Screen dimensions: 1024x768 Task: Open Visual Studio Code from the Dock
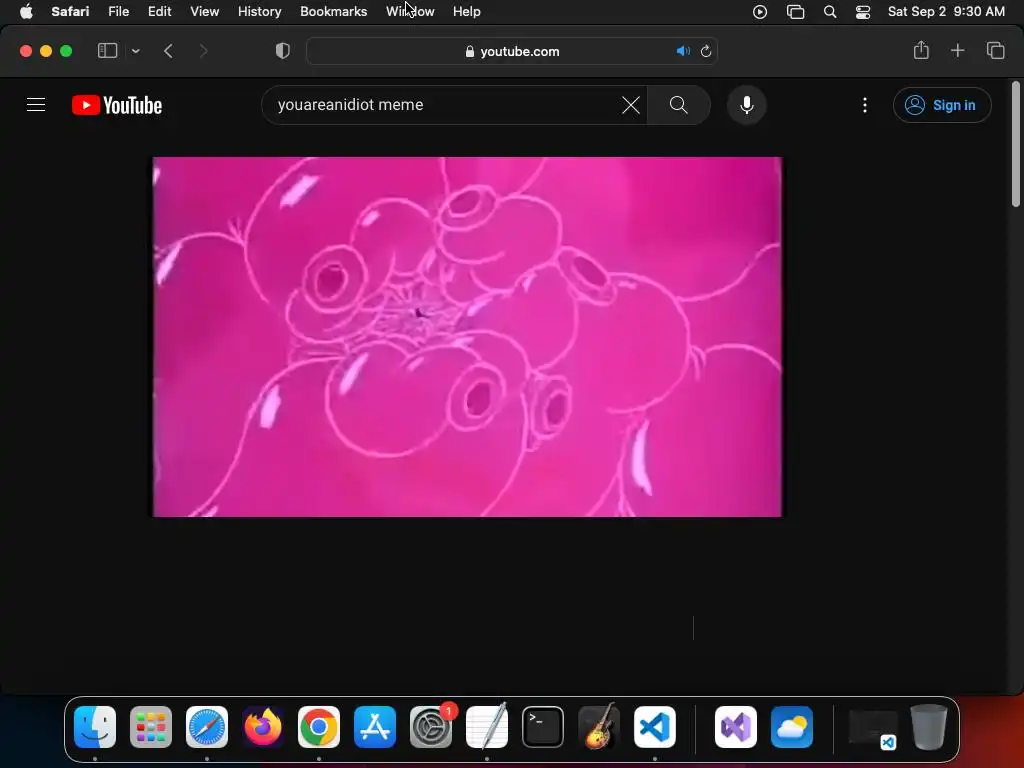pos(654,726)
